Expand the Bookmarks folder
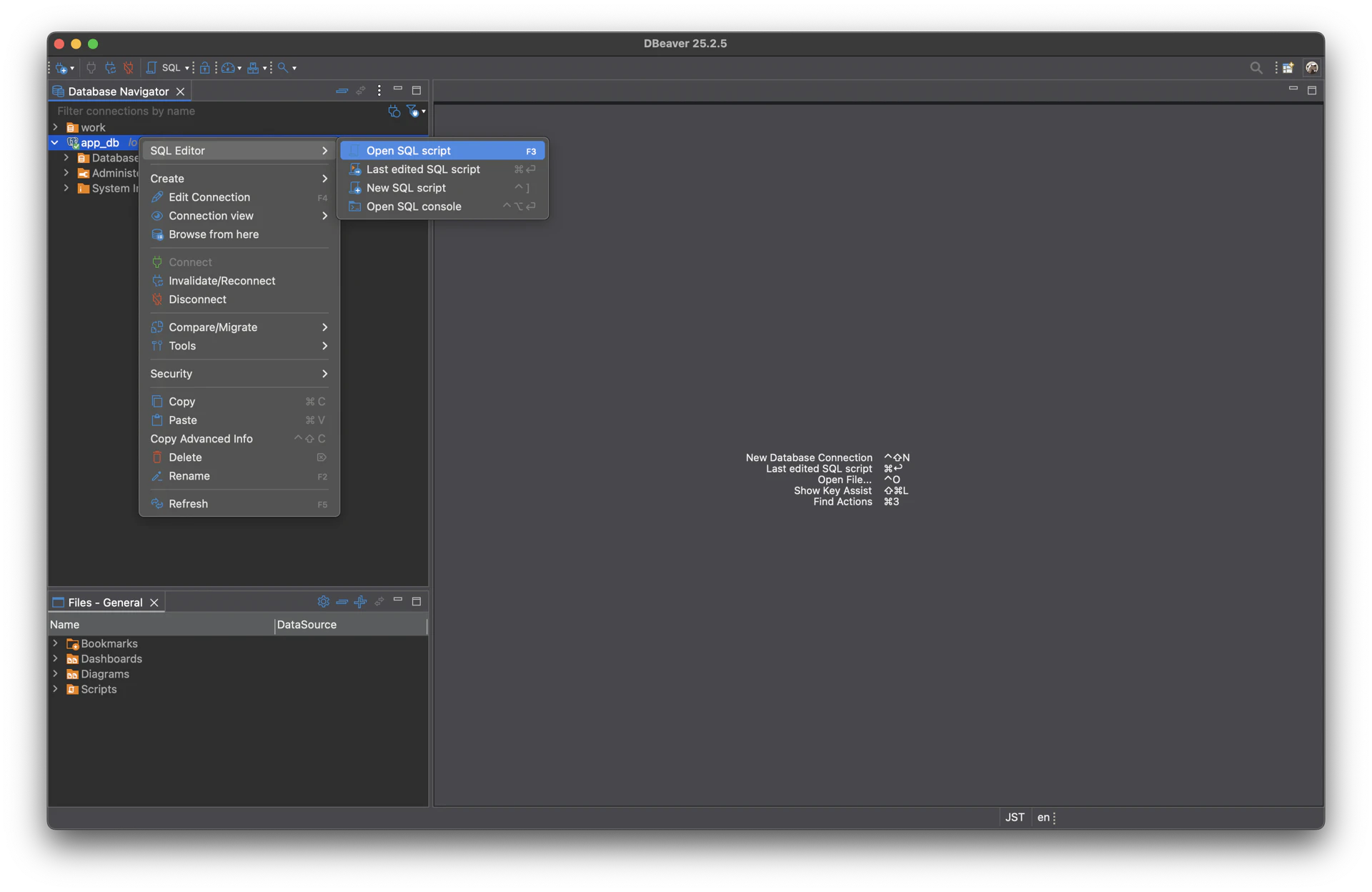1372x892 pixels. pos(56,643)
